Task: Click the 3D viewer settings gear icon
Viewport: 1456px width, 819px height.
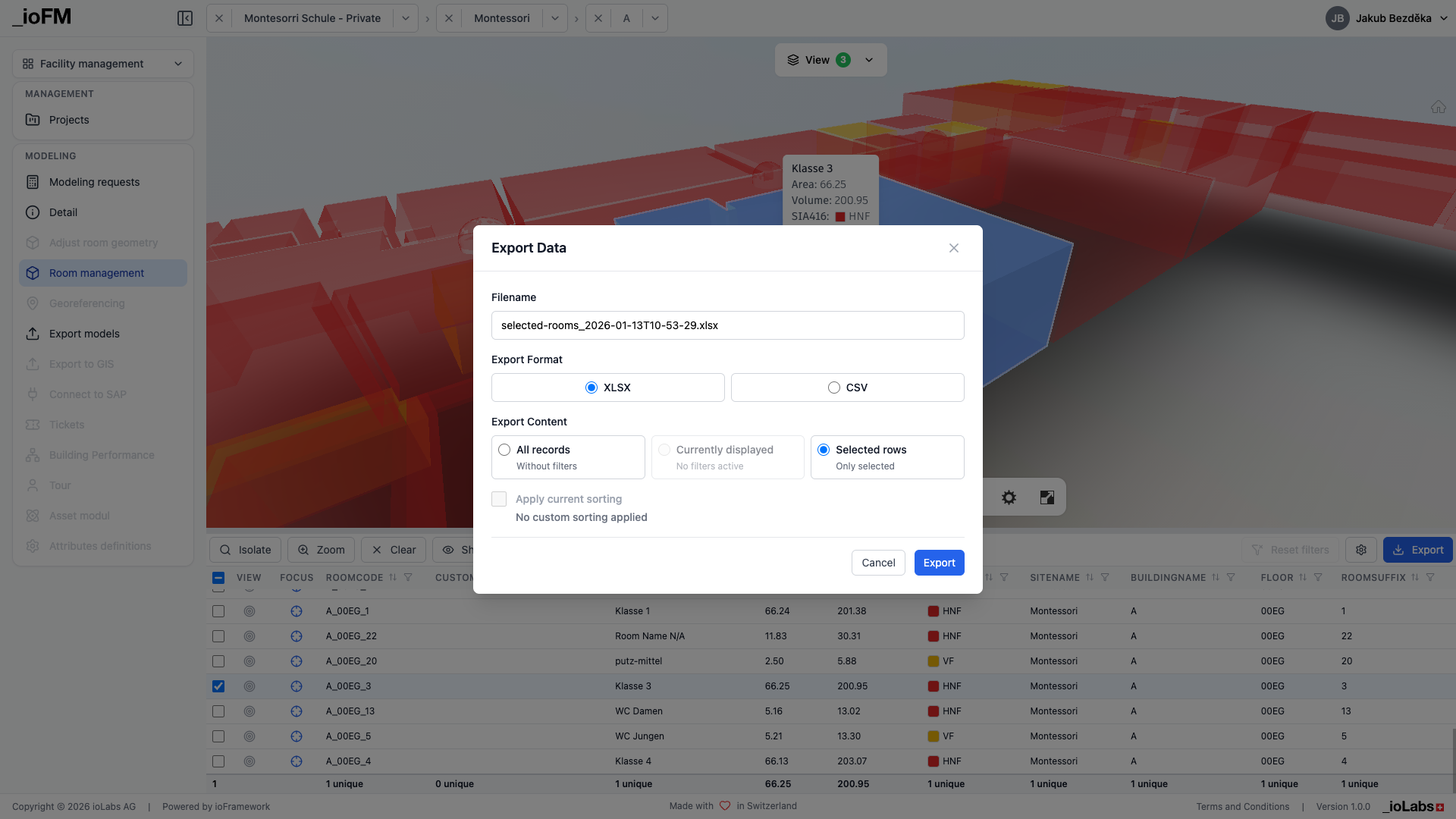Action: [x=1009, y=497]
